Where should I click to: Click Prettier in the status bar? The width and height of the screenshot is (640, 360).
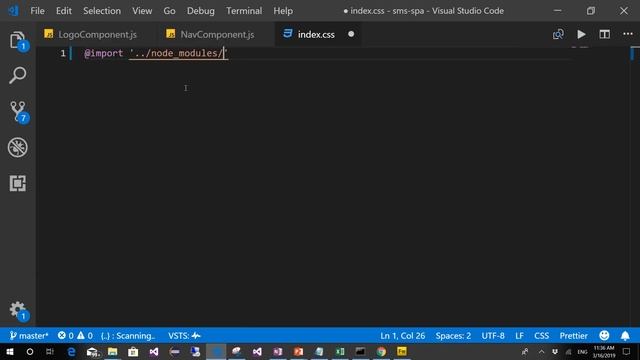click(573, 336)
